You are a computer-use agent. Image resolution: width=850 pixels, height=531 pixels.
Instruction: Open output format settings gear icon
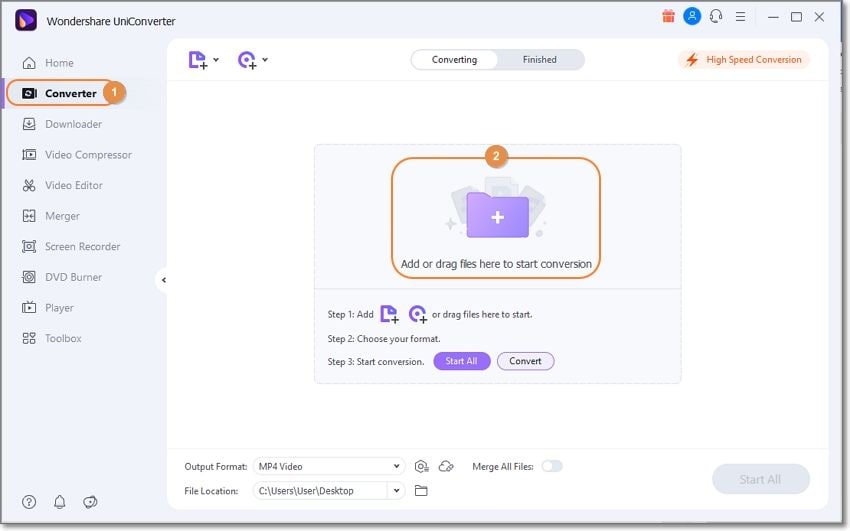pyautogui.click(x=421, y=467)
